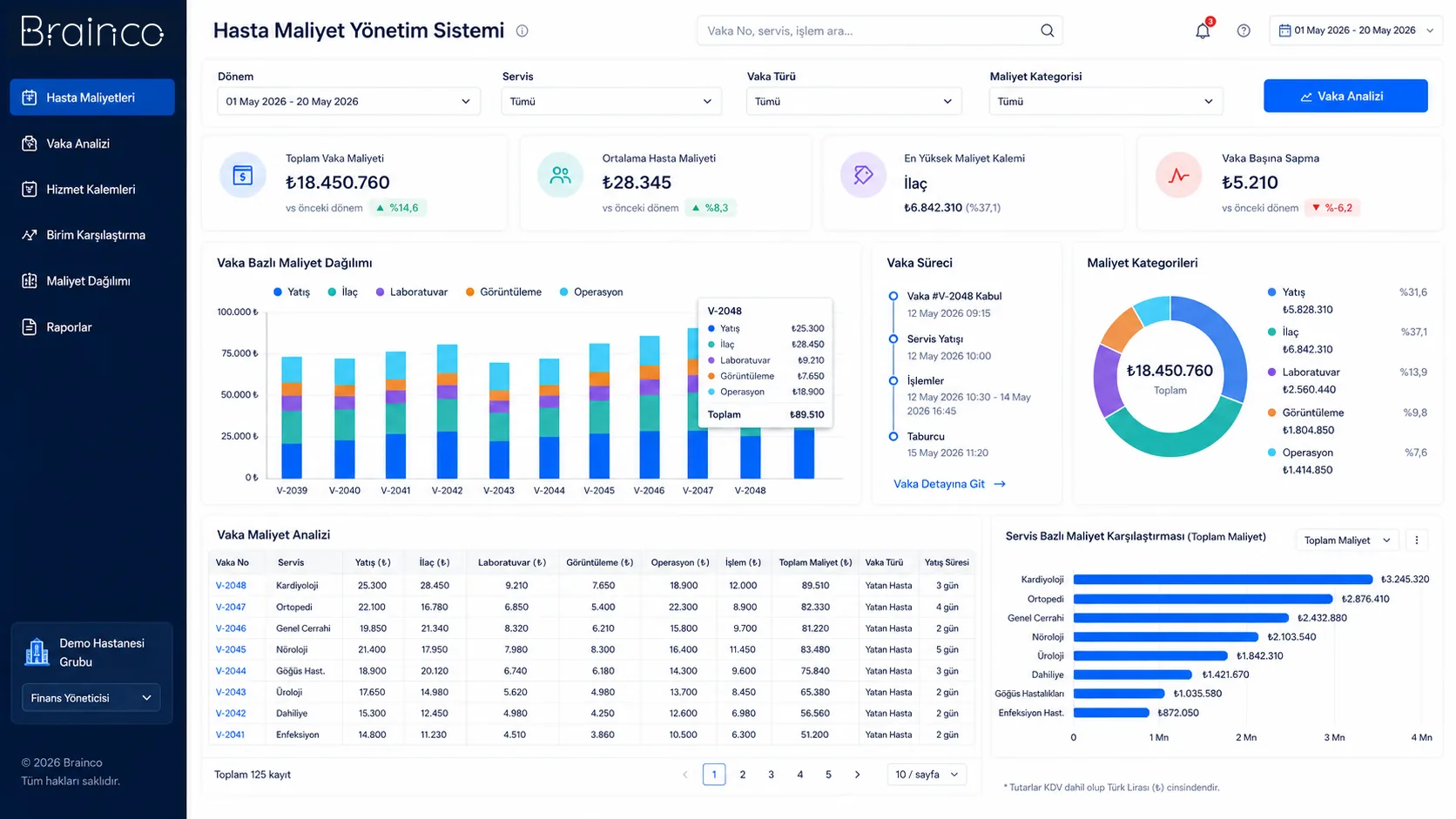Toggle Laboratuvar legend series in bar chart
Viewport: 1456px width, 819px height.
411,292
